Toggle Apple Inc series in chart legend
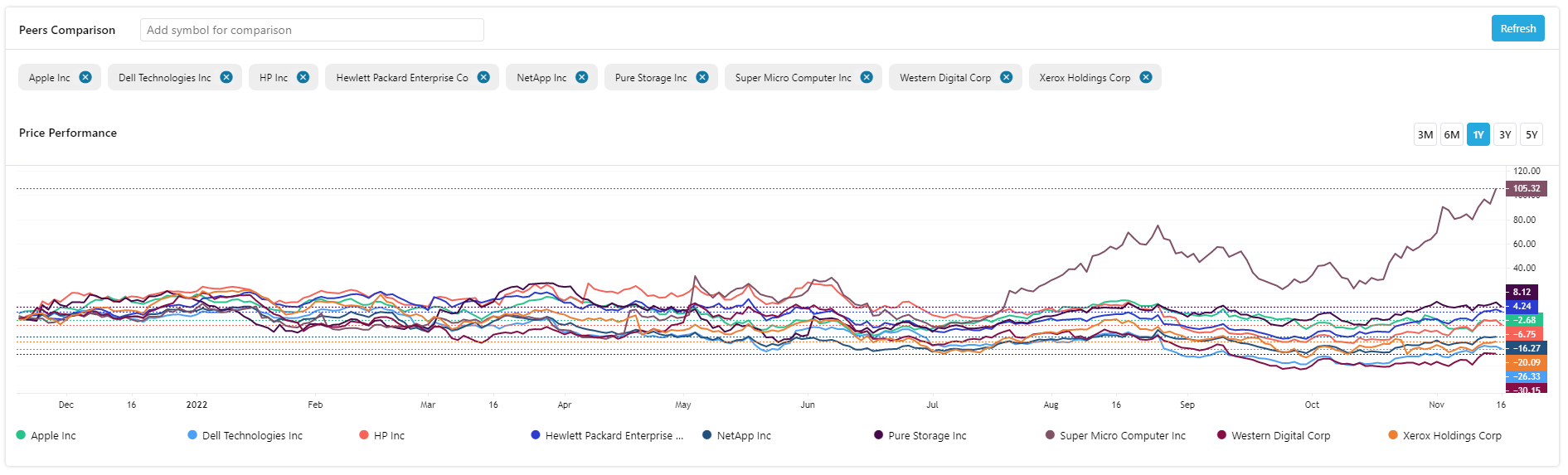The height and width of the screenshot is (475, 1568). [x=46, y=435]
